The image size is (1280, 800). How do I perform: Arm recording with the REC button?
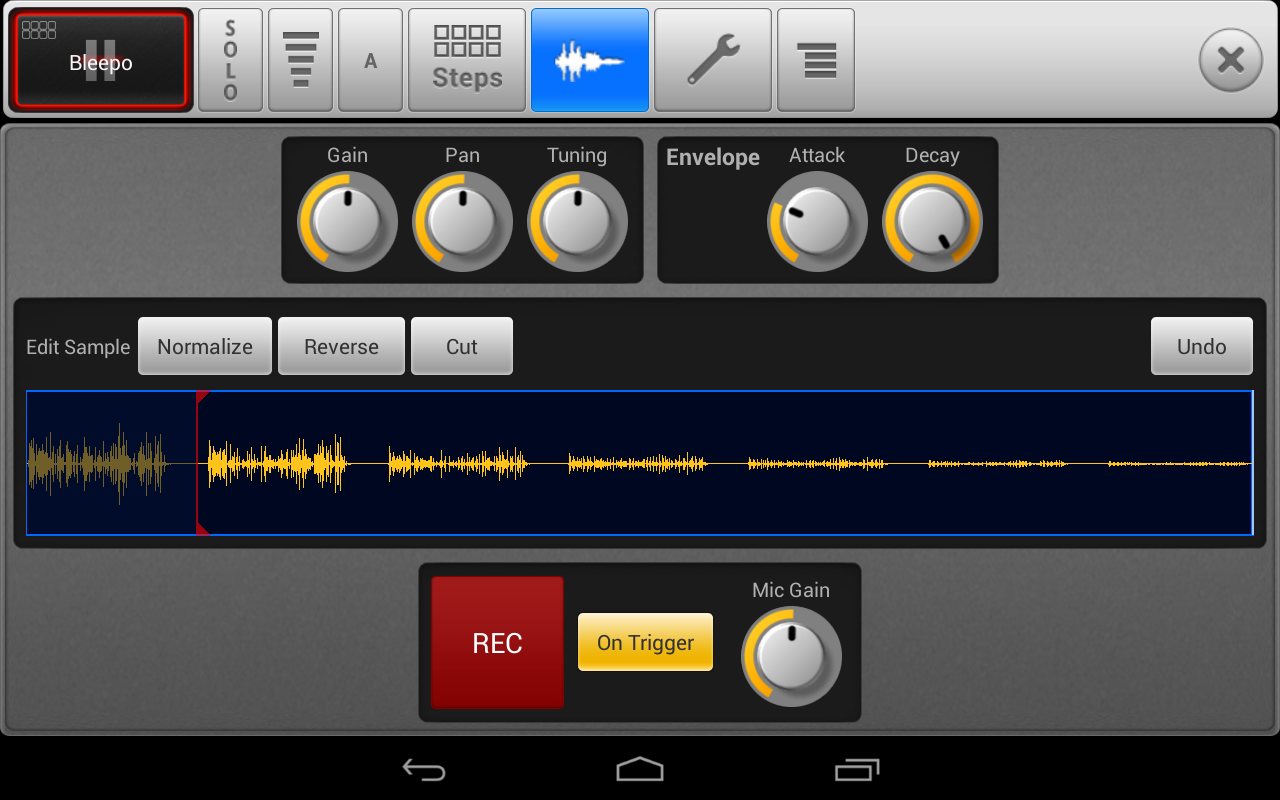pos(497,643)
